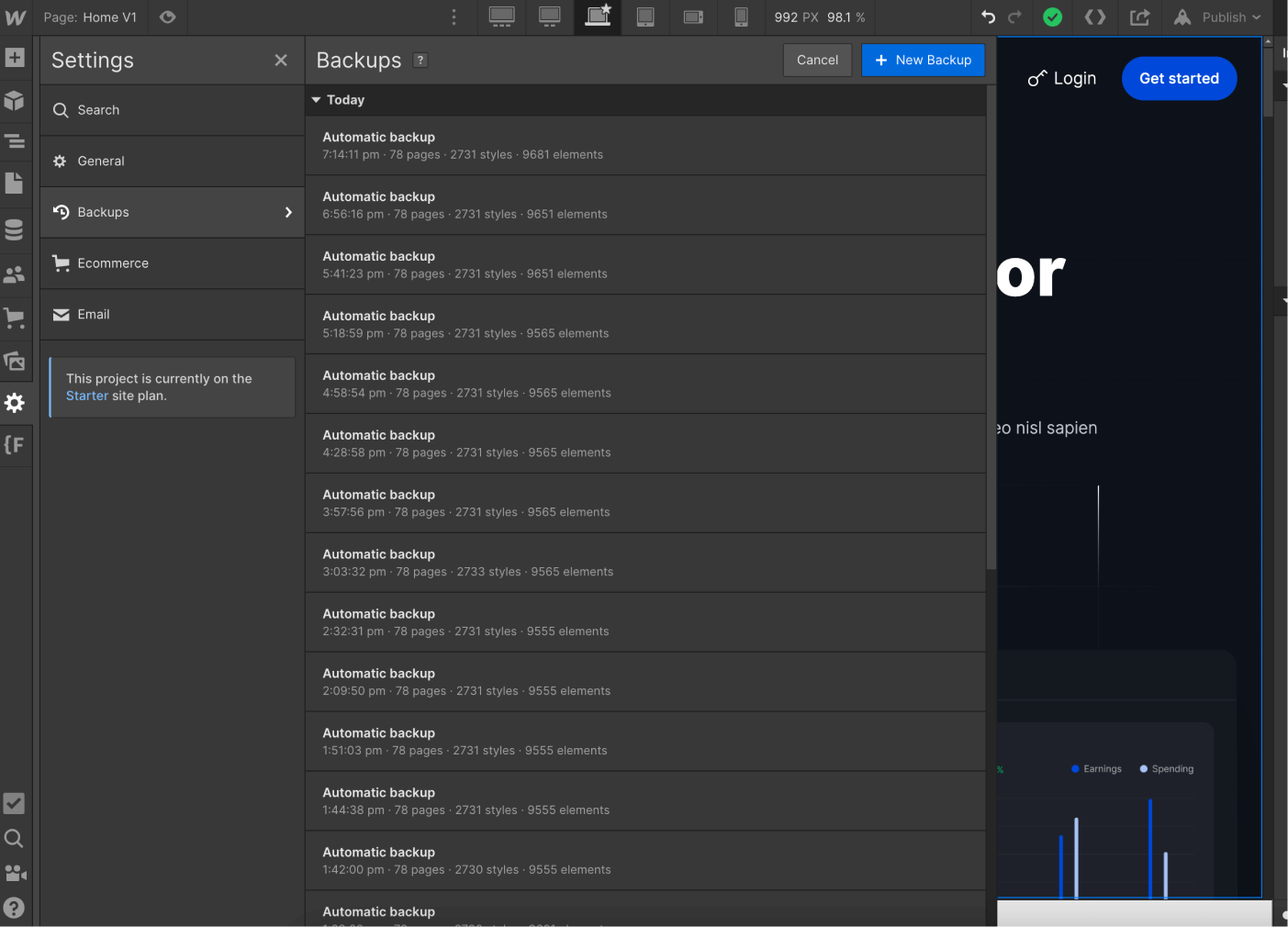Open the Symbols cube panel
Viewport: 1288px width, 927px height.
(x=15, y=100)
